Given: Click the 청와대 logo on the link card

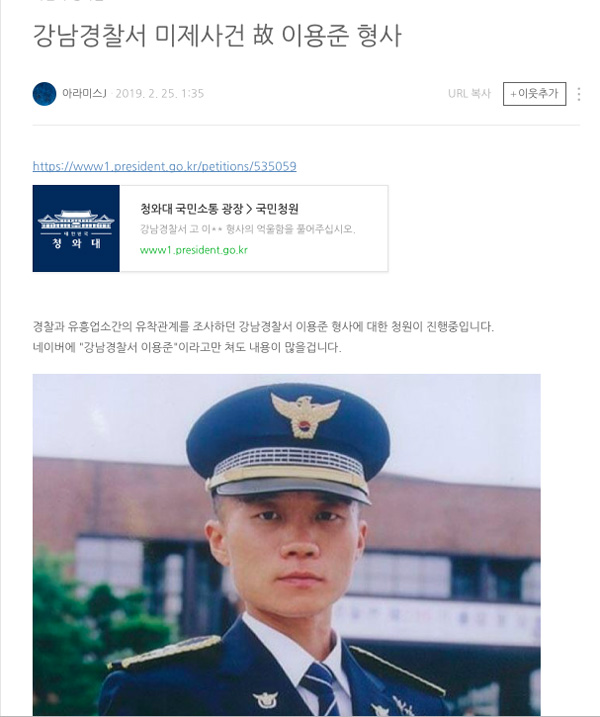Looking at the screenshot, I should point(76,228).
